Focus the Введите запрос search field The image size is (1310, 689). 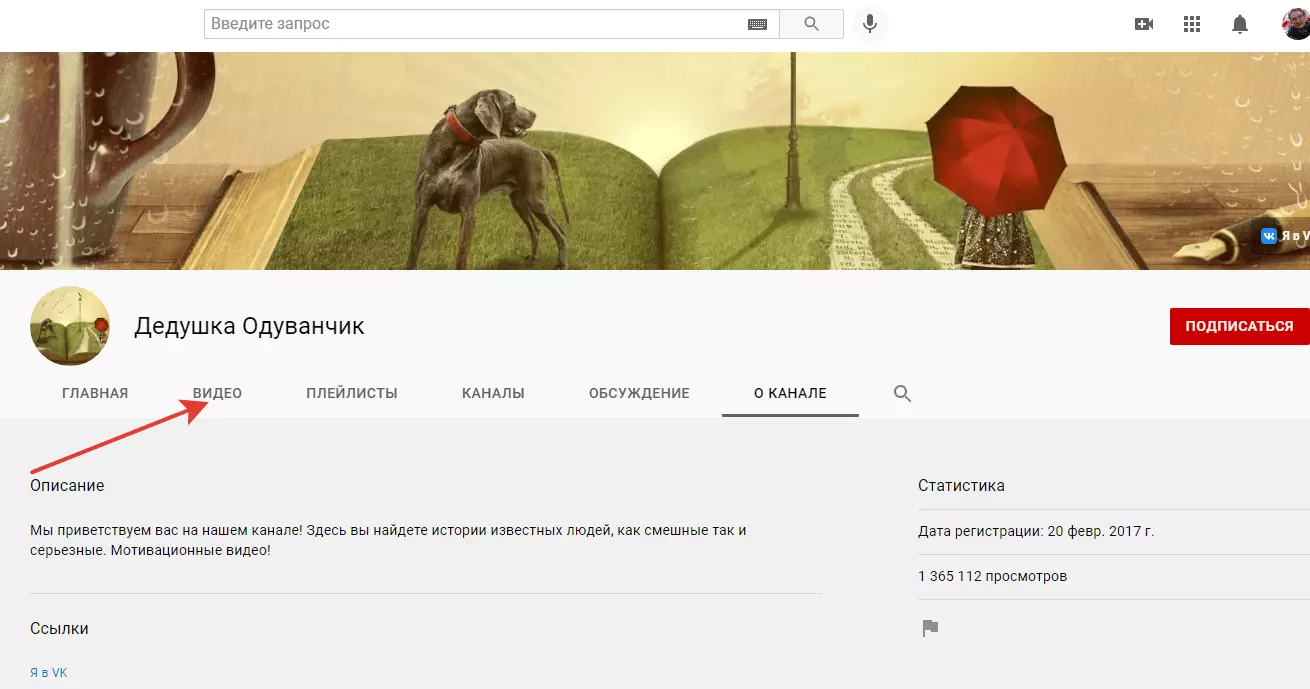pos(491,23)
